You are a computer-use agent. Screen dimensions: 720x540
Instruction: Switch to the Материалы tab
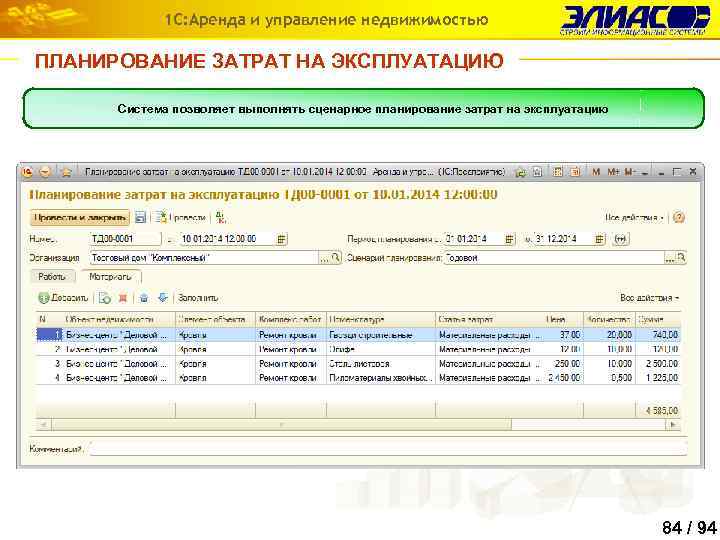click(110, 277)
